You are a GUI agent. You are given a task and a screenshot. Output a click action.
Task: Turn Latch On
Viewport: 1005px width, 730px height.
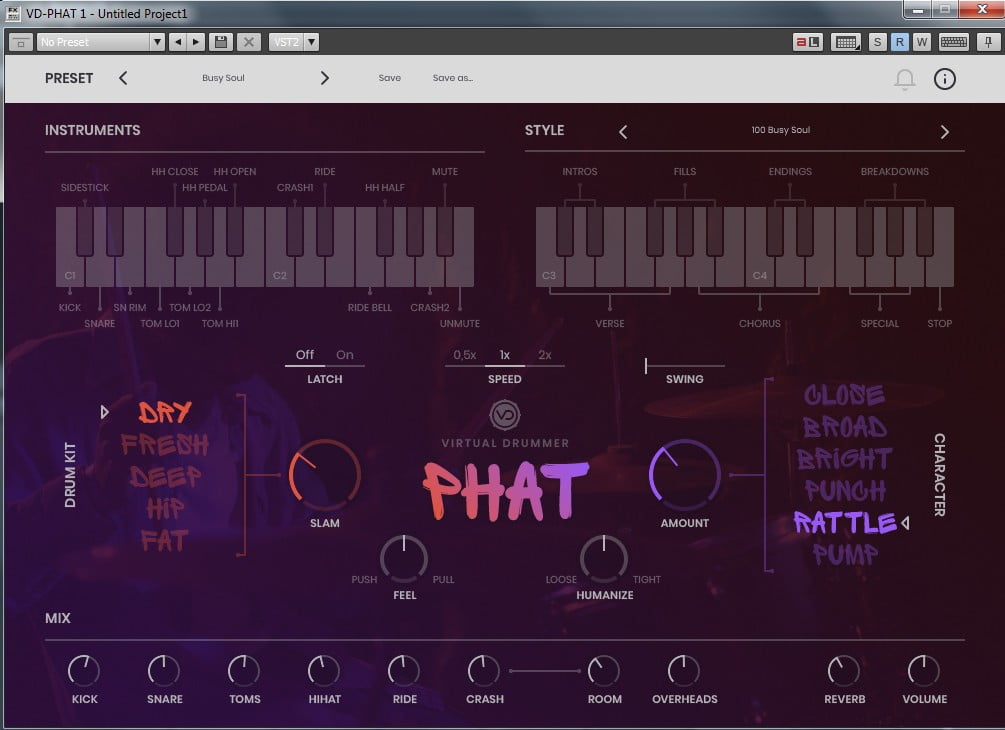coord(345,355)
